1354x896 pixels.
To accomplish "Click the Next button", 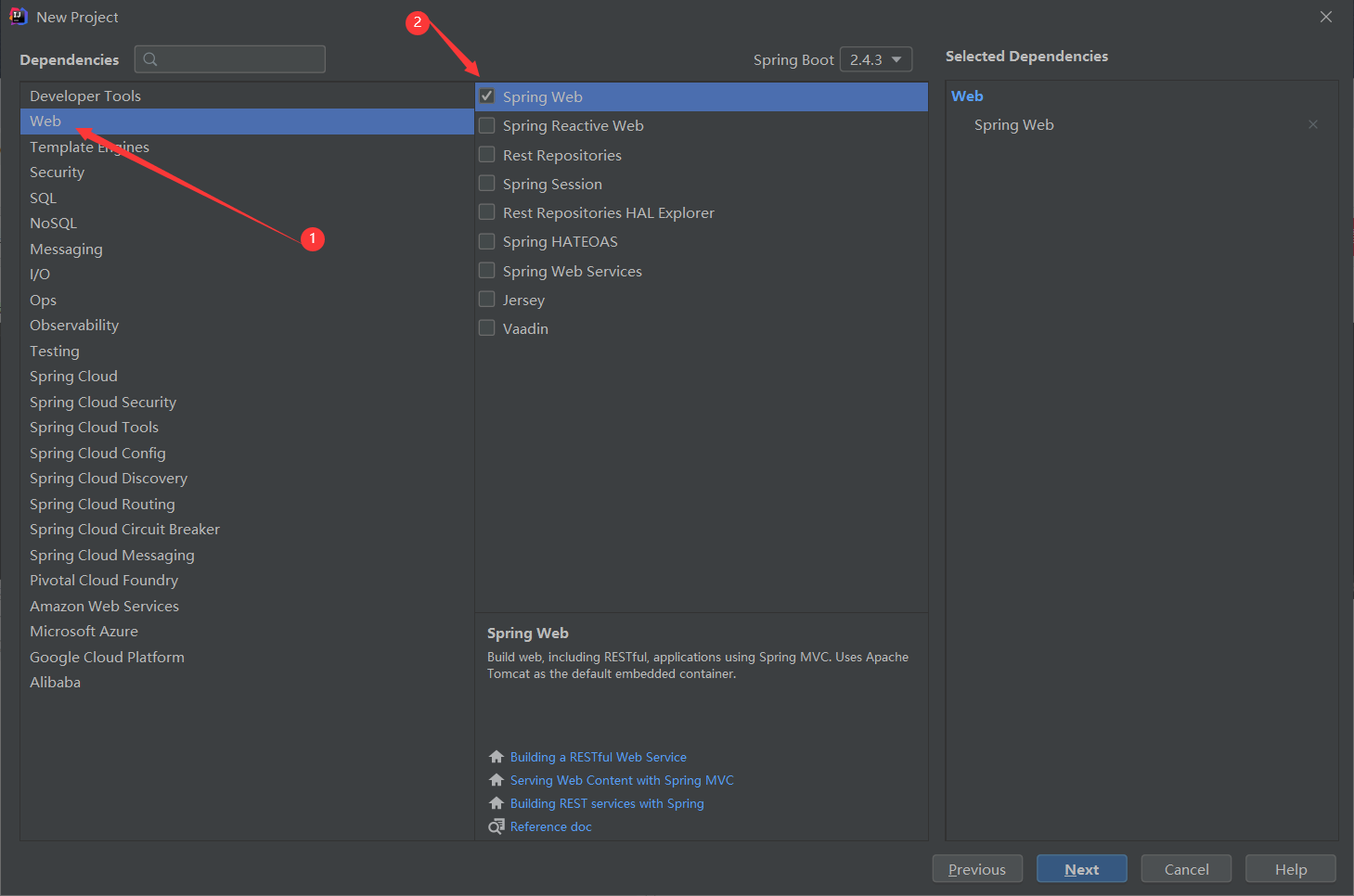I will point(1082,869).
